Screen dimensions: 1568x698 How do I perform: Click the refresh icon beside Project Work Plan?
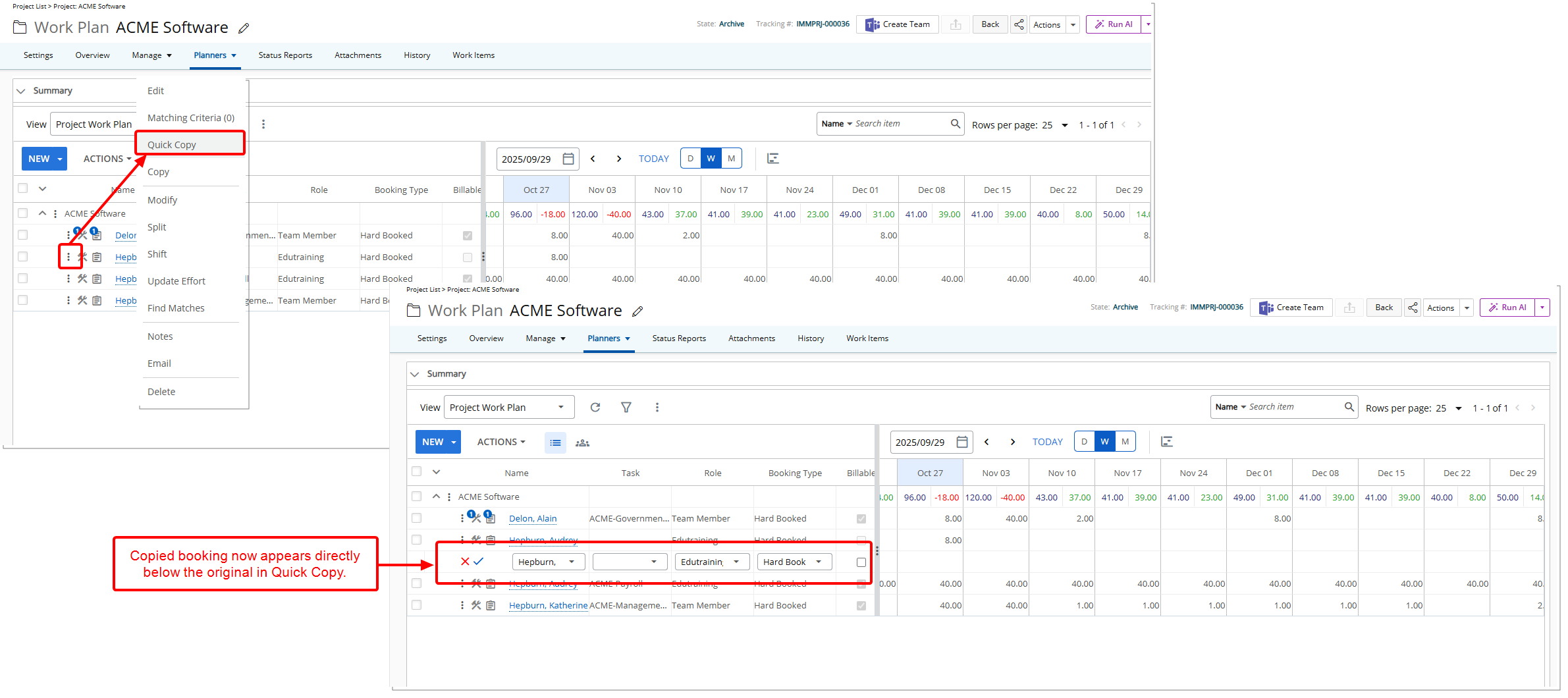[x=595, y=408]
